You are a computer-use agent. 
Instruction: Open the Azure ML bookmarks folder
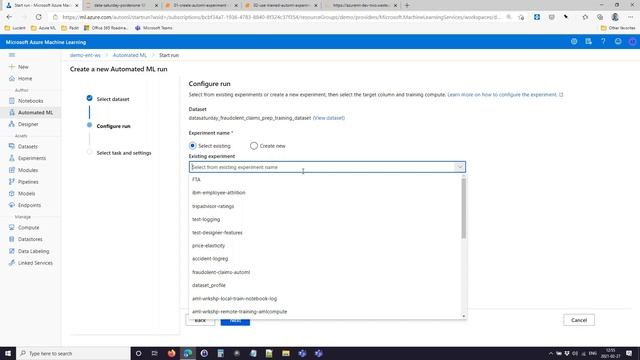coord(44,28)
